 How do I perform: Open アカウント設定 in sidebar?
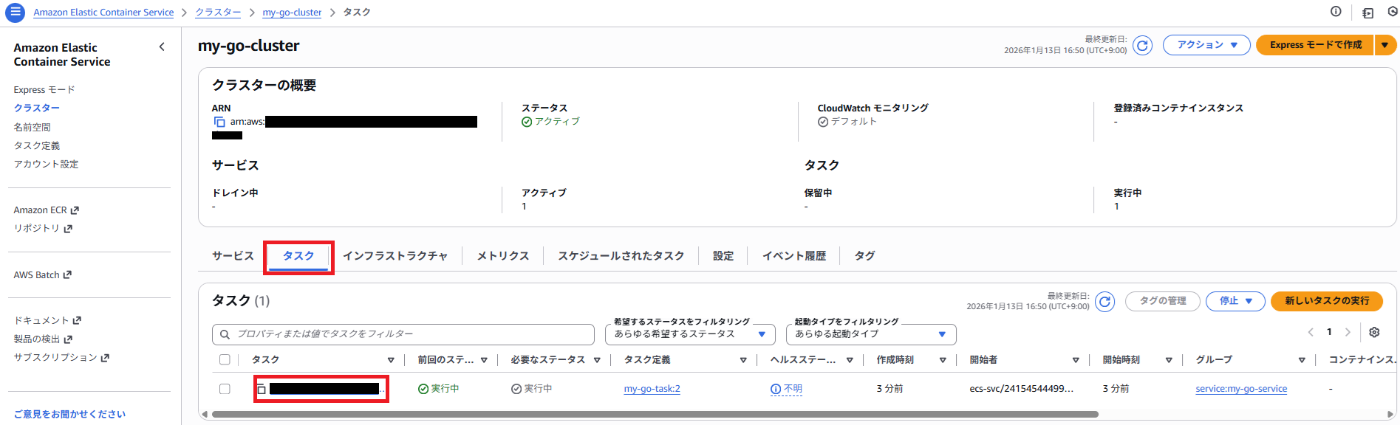point(46,164)
